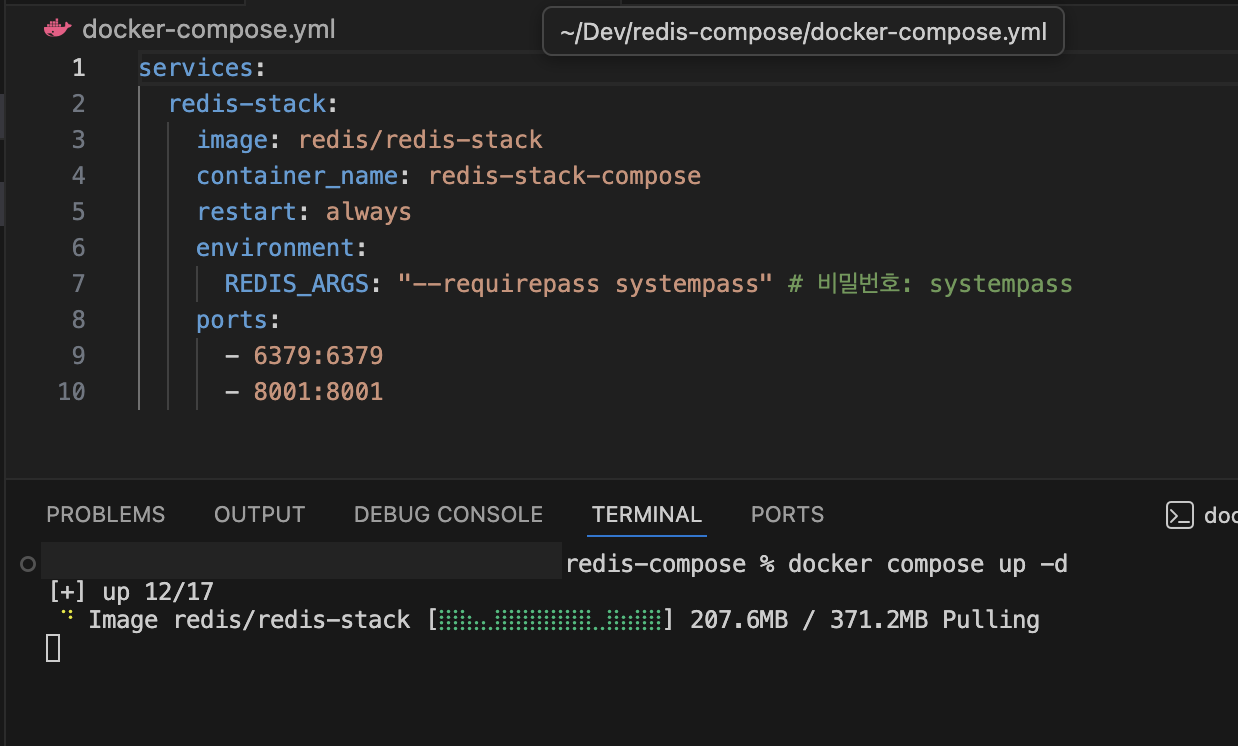The width and height of the screenshot is (1238, 746).
Task: Click the image pull progress bar
Action: (x=548, y=620)
